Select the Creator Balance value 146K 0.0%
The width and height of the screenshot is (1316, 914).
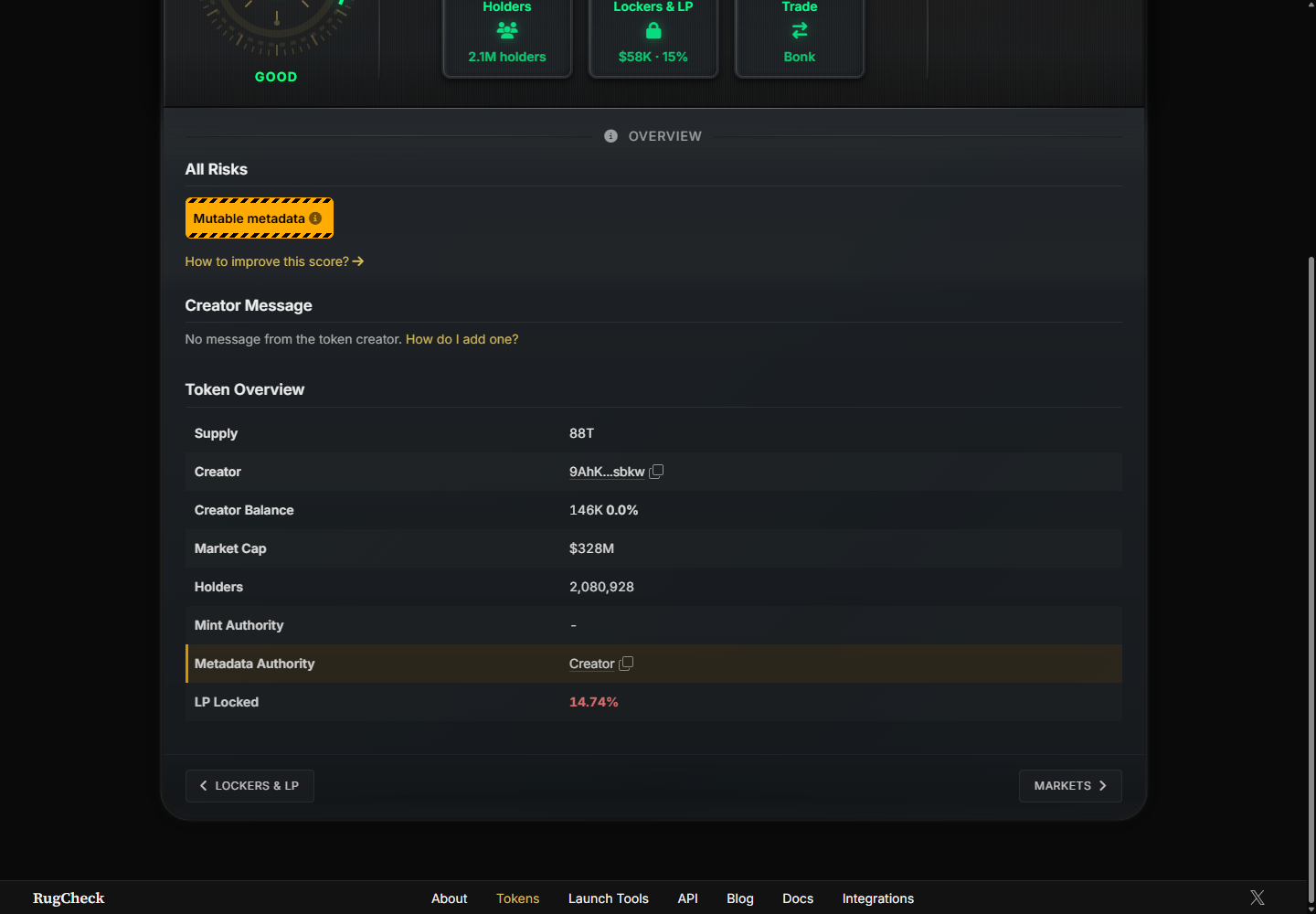coord(603,510)
